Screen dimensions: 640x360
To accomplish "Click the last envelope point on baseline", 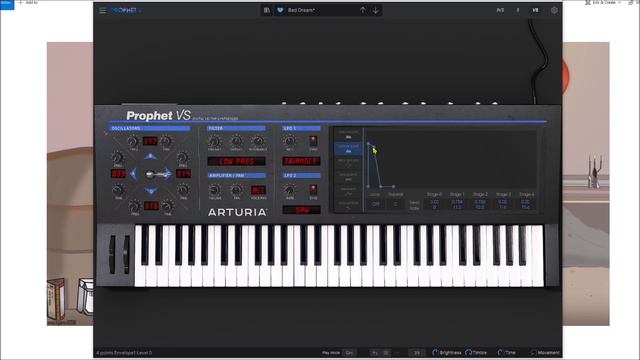I will [x=394, y=187].
